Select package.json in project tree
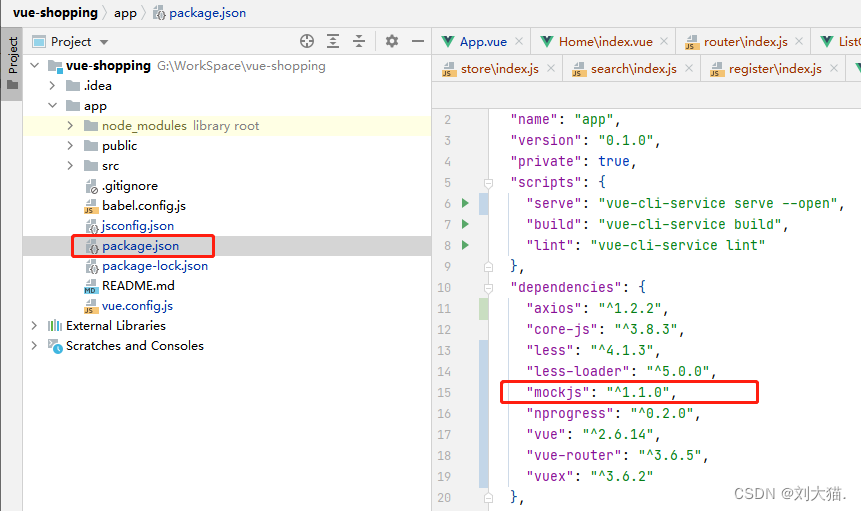The image size is (861, 511). (x=132, y=246)
